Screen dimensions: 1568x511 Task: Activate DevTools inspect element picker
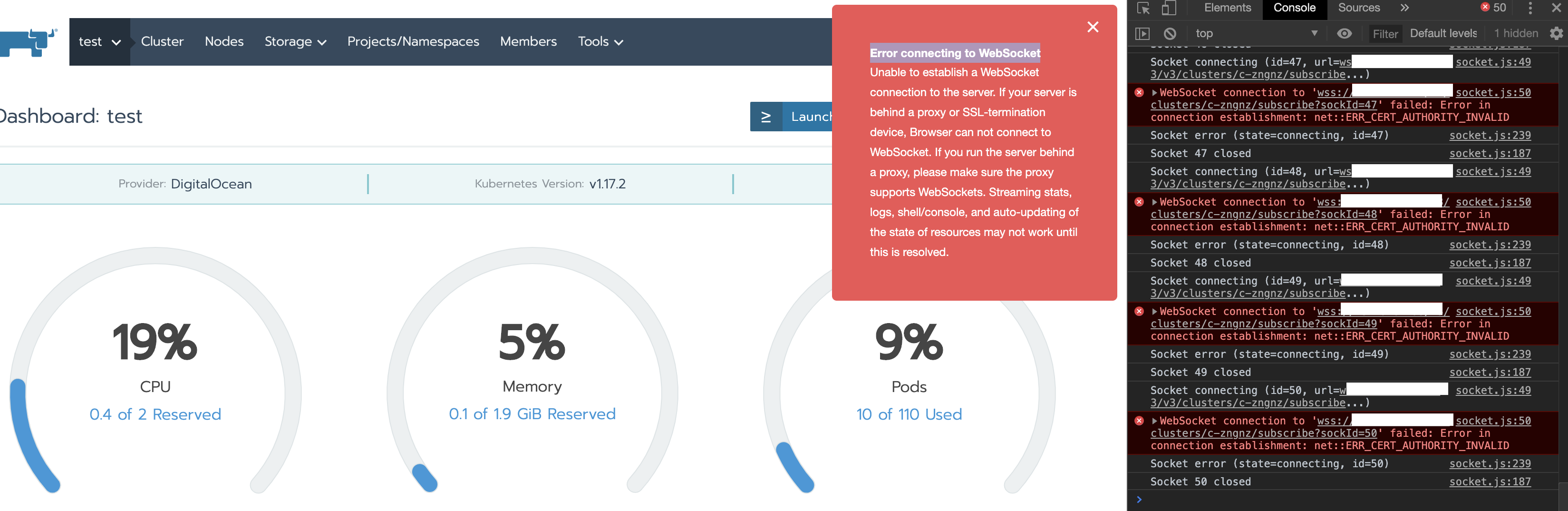pos(1142,8)
